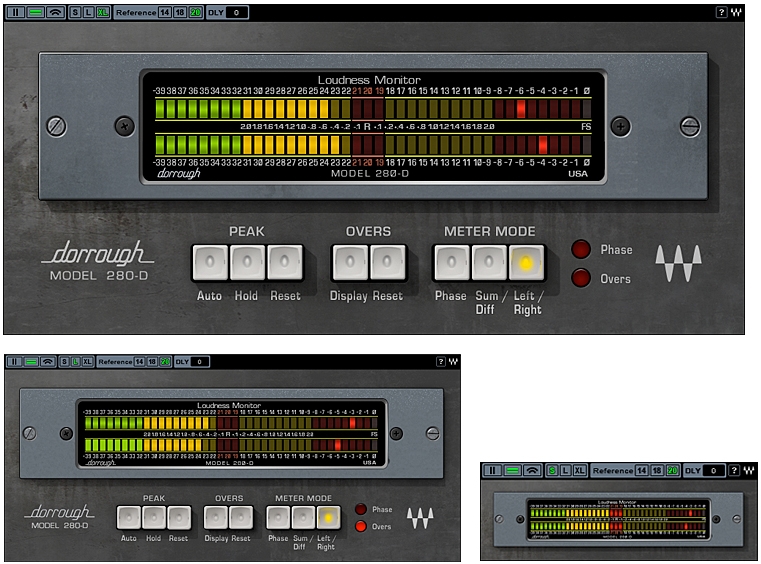Toggle Overs Display button in medium plugin
The width and height of the screenshot is (761, 564).
pos(216,518)
